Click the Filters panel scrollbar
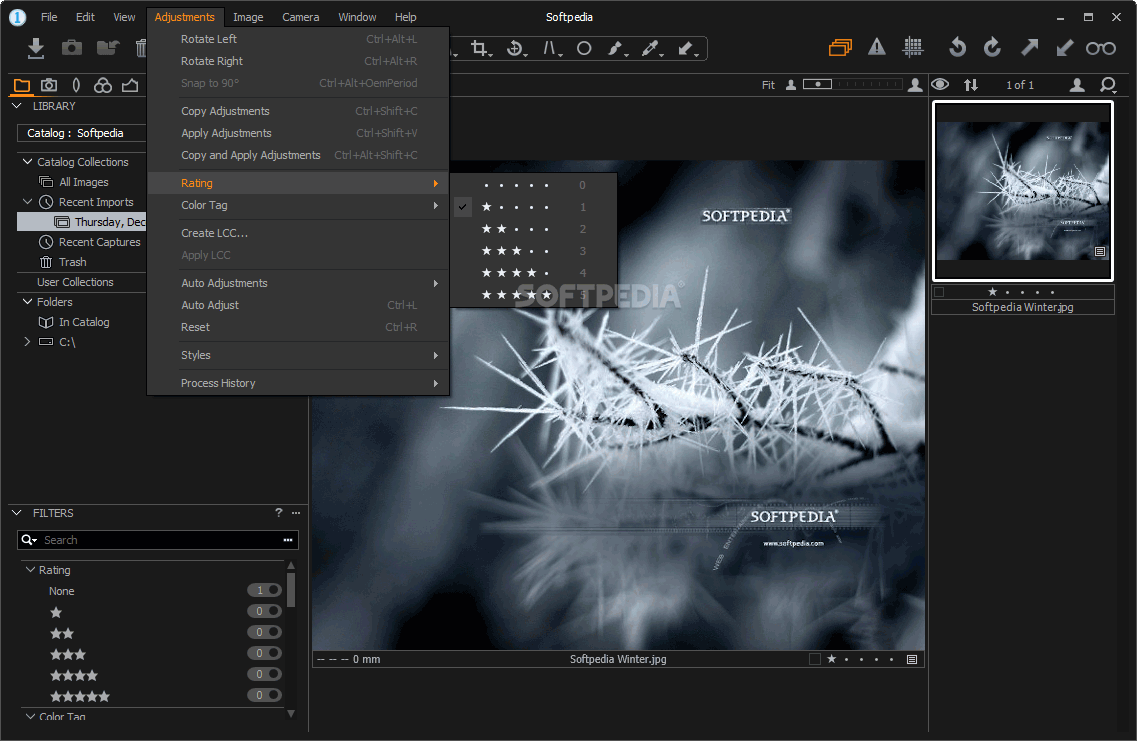 [x=291, y=589]
